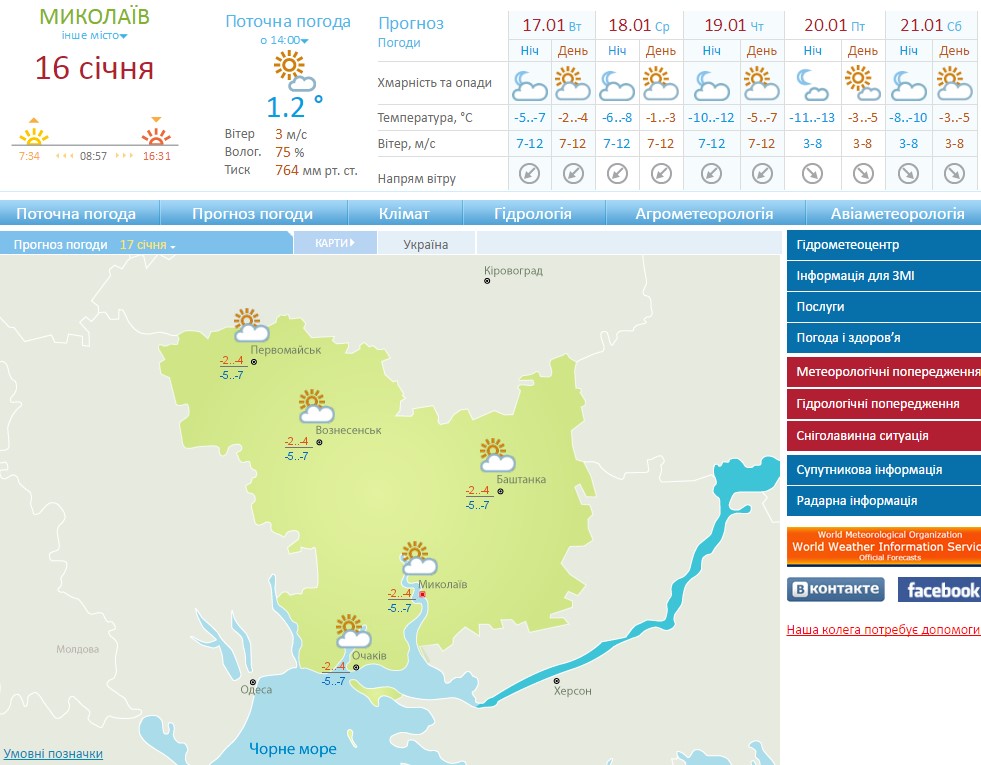Click the weather icon above Вознесенськ on the map
The image size is (981, 765).
pos(314,406)
